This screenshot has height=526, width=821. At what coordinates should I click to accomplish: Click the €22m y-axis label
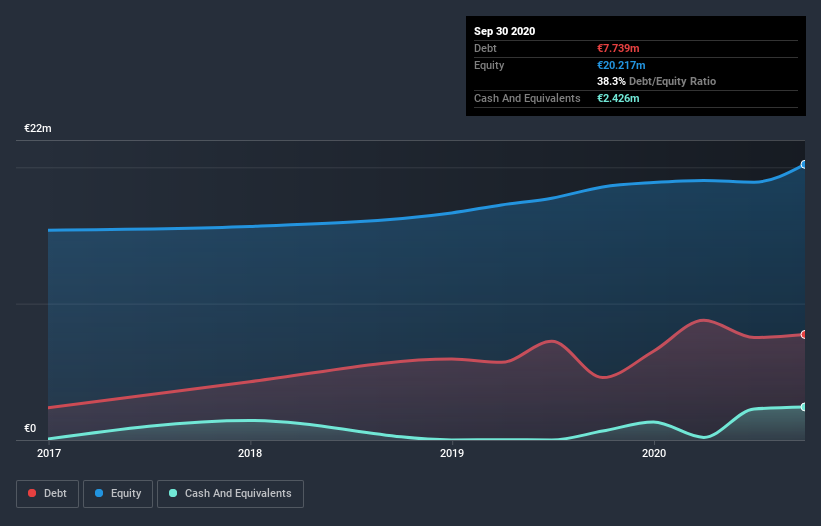click(38, 128)
